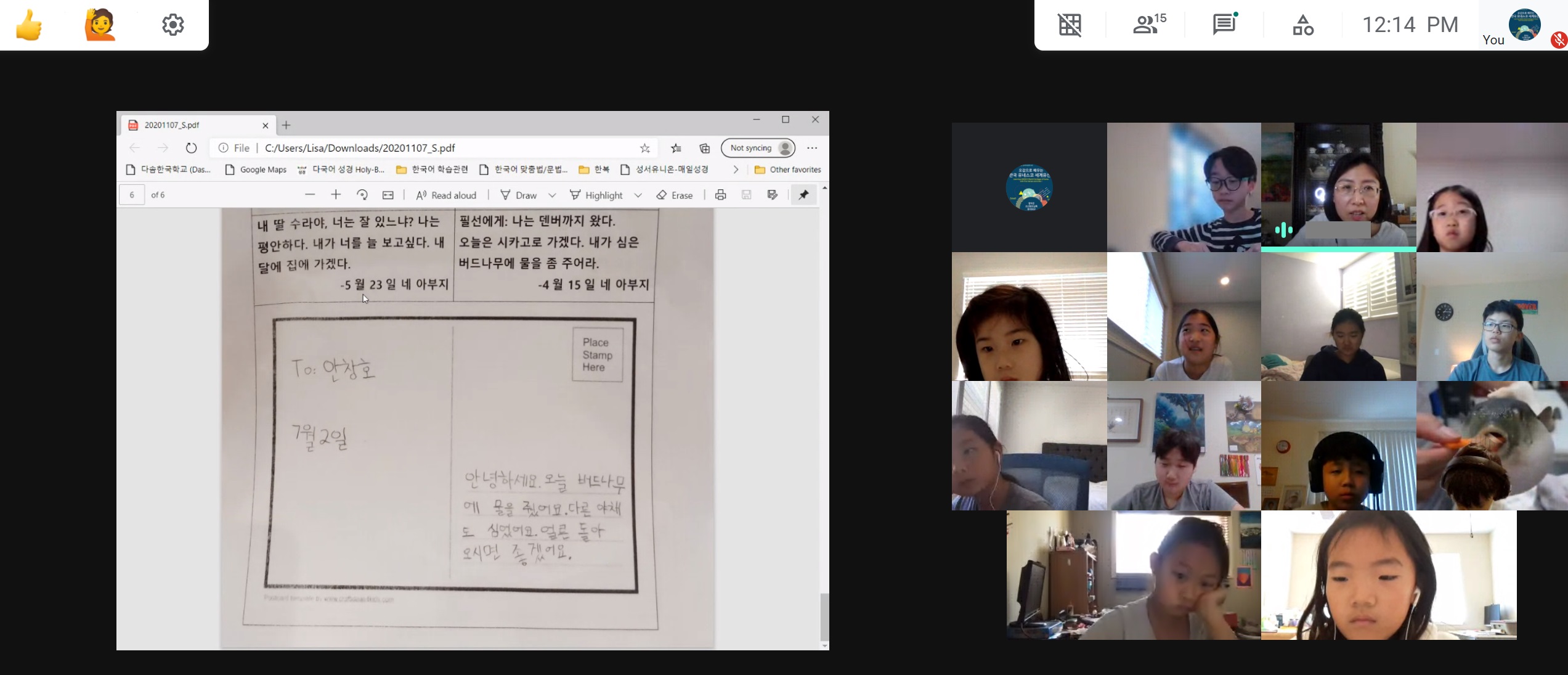Click the PDF vertical scrollbar thumb
Image resolution: width=1568 pixels, height=675 pixels.
[824, 616]
